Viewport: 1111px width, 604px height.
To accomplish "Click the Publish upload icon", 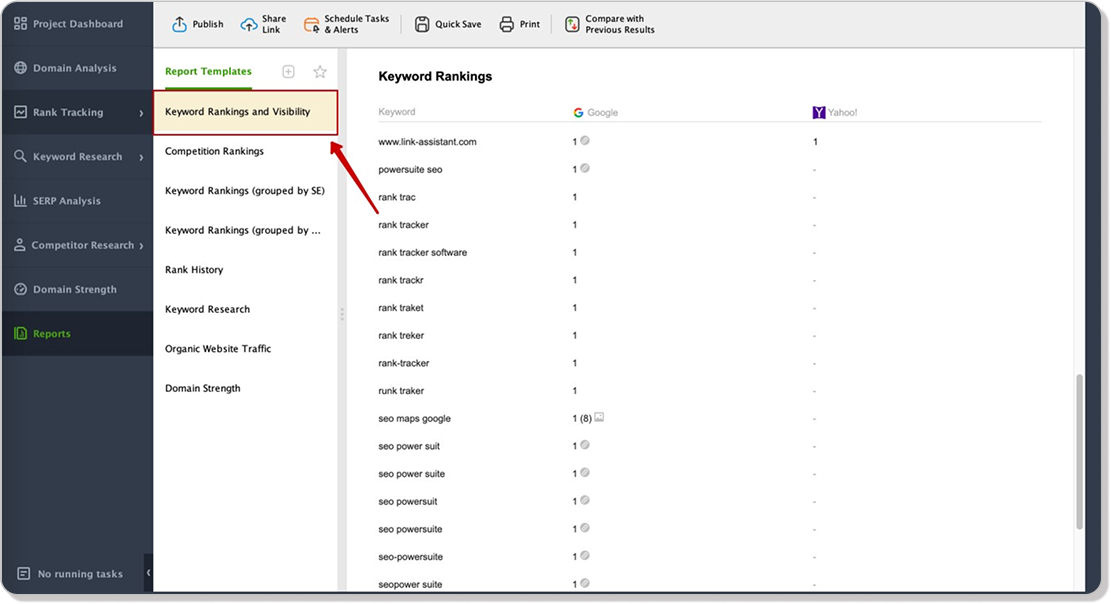I will click(x=179, y=24).
